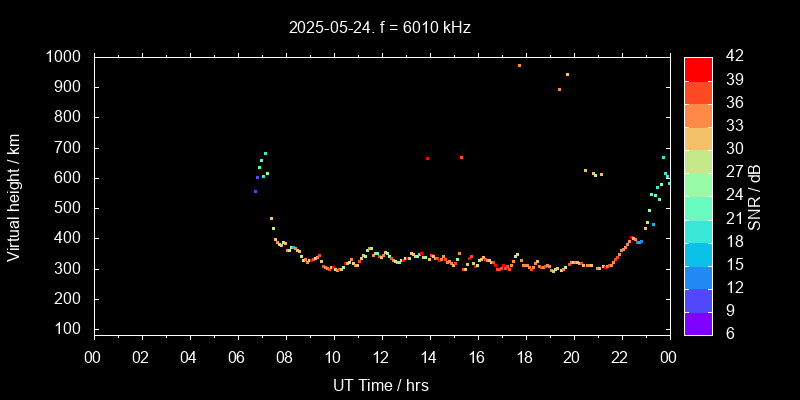Click the '100' tick label on height axis
This screenshot has width=800, height=400.
coord(70,329)
